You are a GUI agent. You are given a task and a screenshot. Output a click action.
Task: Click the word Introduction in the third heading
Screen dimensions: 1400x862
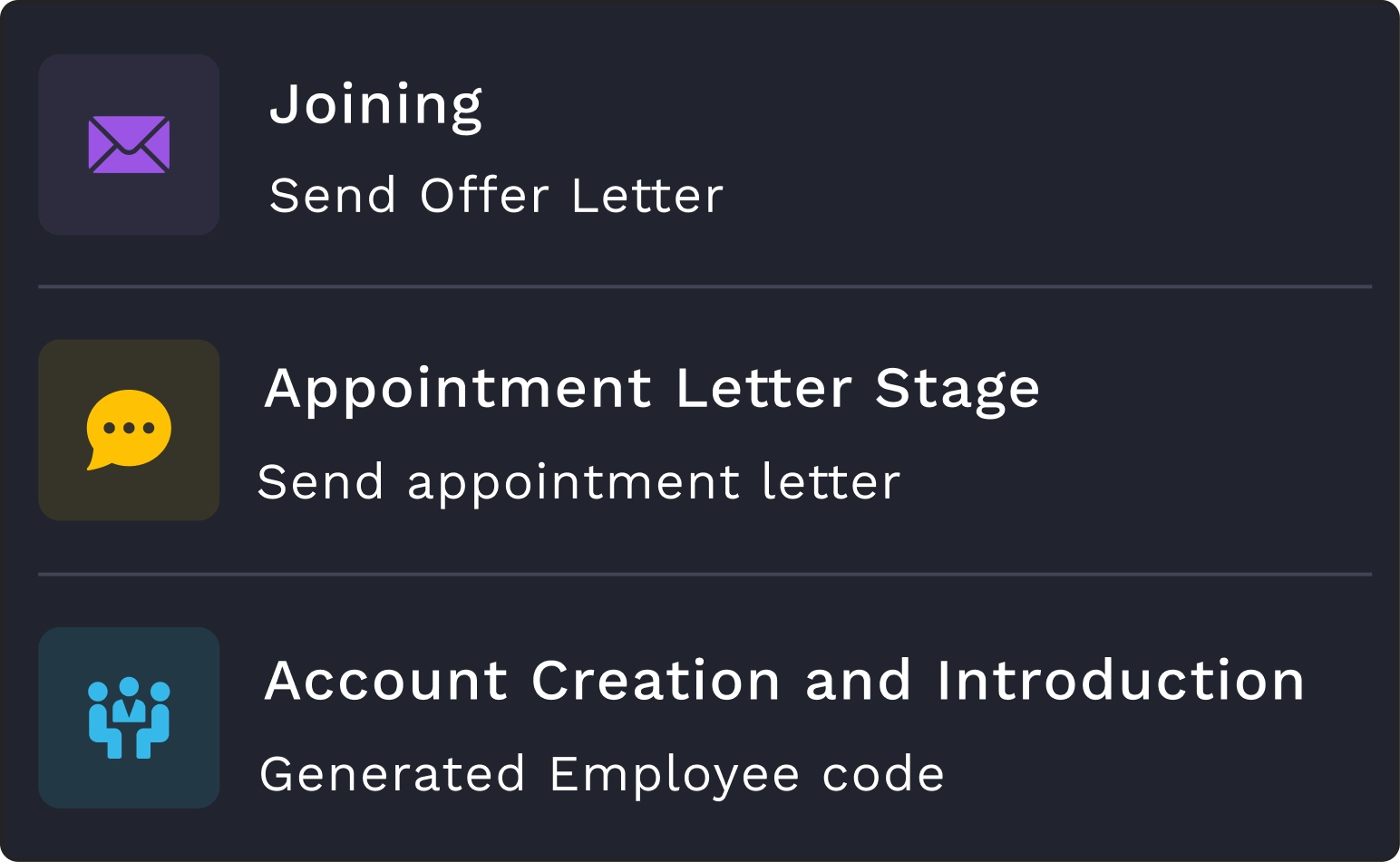[1121, 680]
